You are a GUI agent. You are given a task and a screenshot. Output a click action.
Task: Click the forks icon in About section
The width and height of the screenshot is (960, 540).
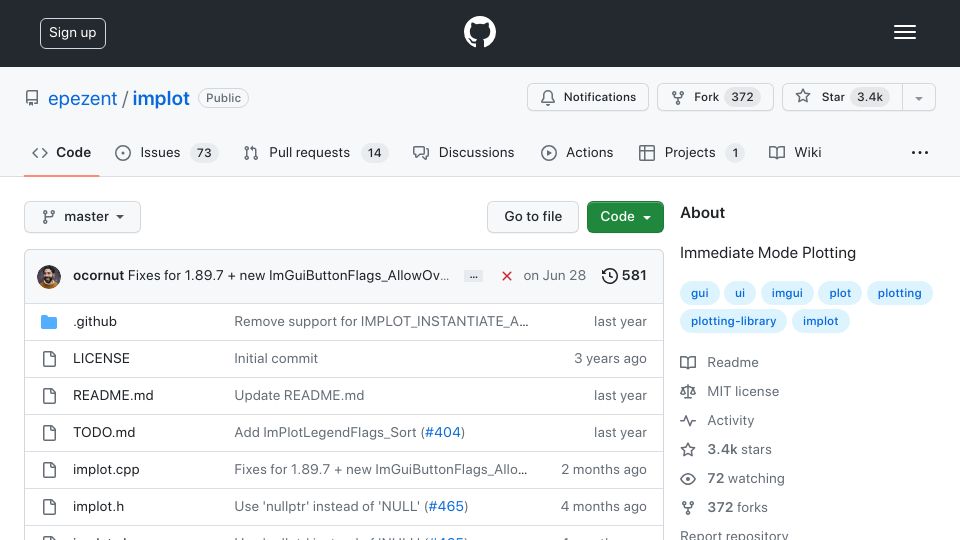point(688,508)
